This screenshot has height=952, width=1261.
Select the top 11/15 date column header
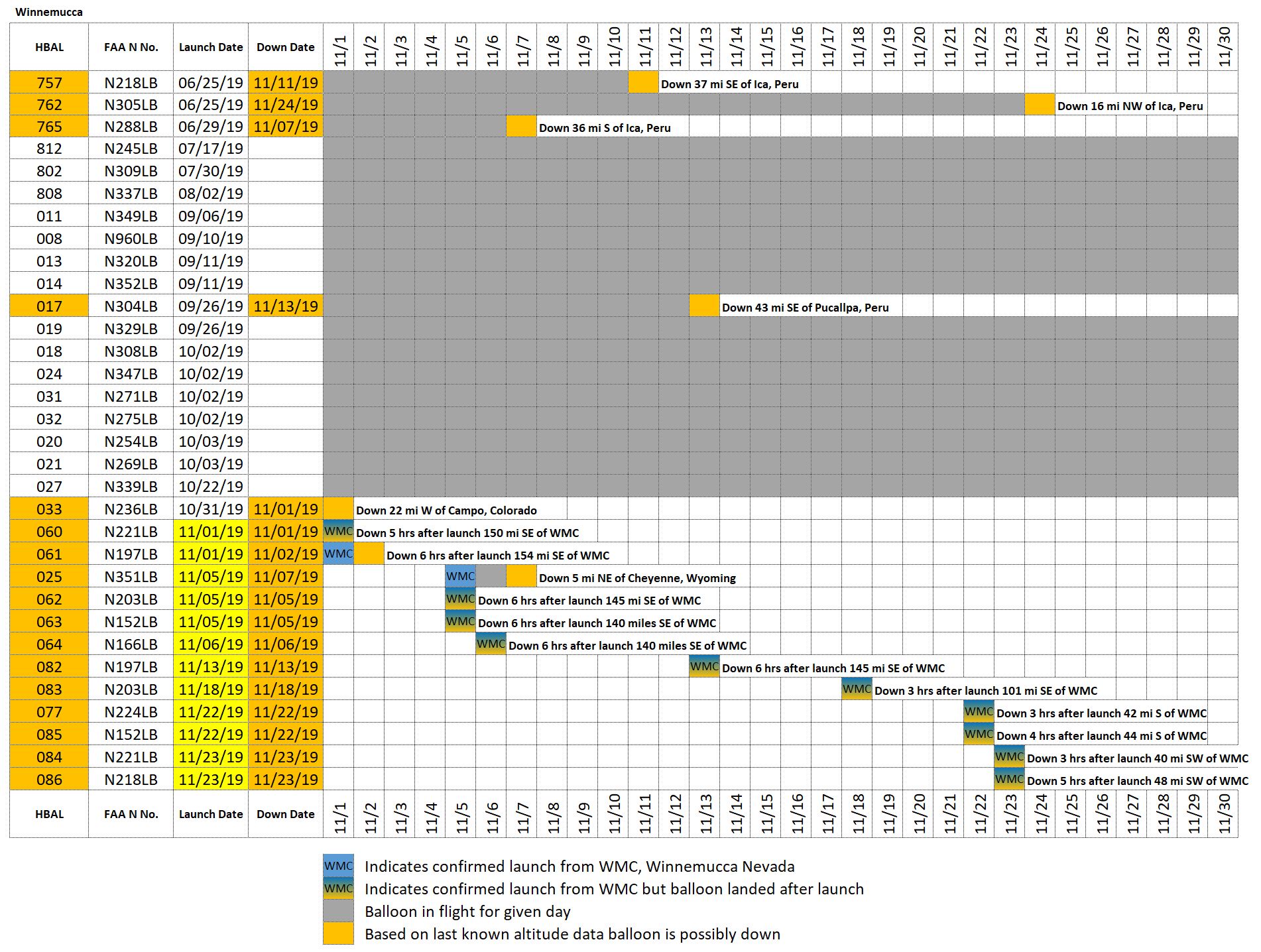[766, 47]
